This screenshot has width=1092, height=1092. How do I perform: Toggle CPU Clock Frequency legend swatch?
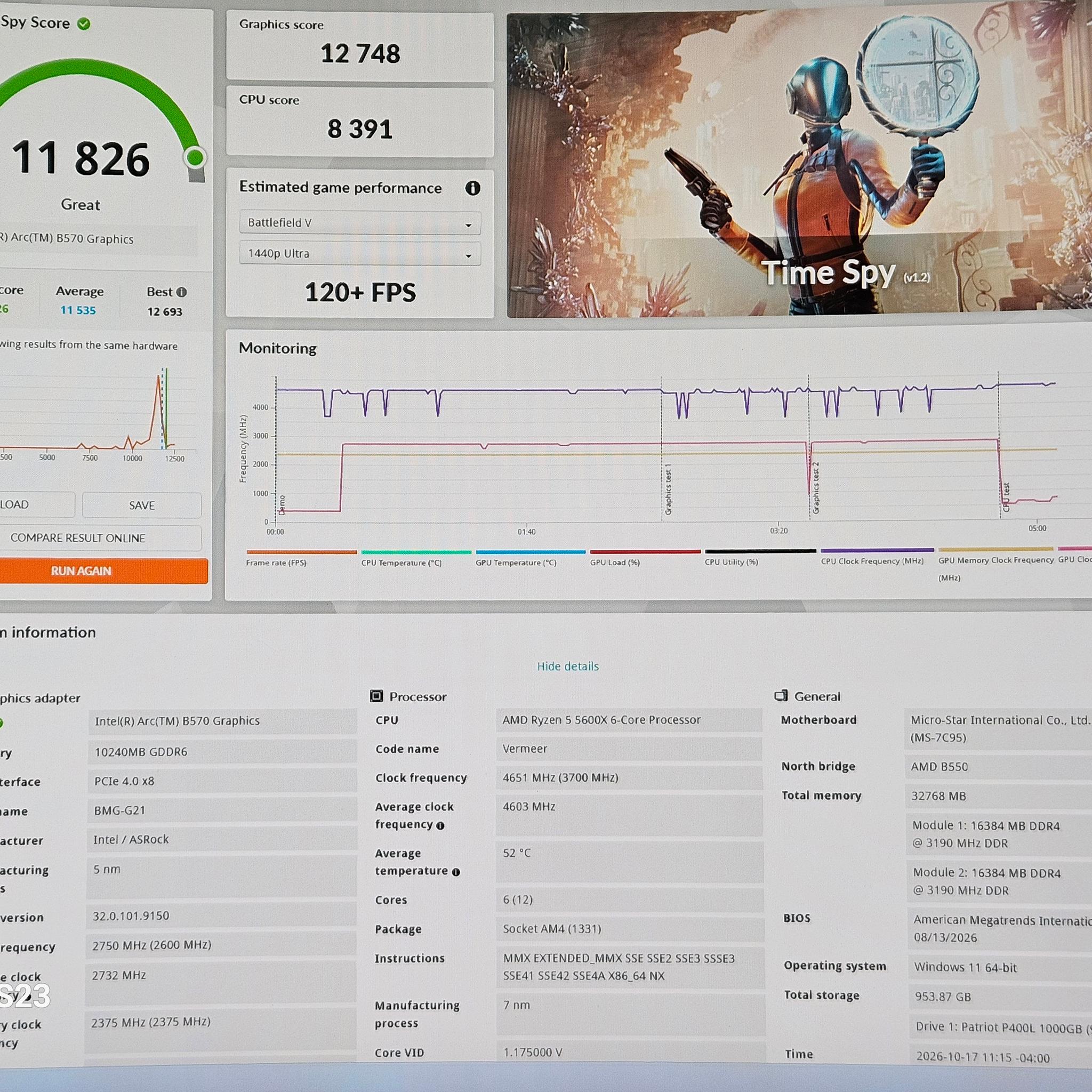[877, 550]
